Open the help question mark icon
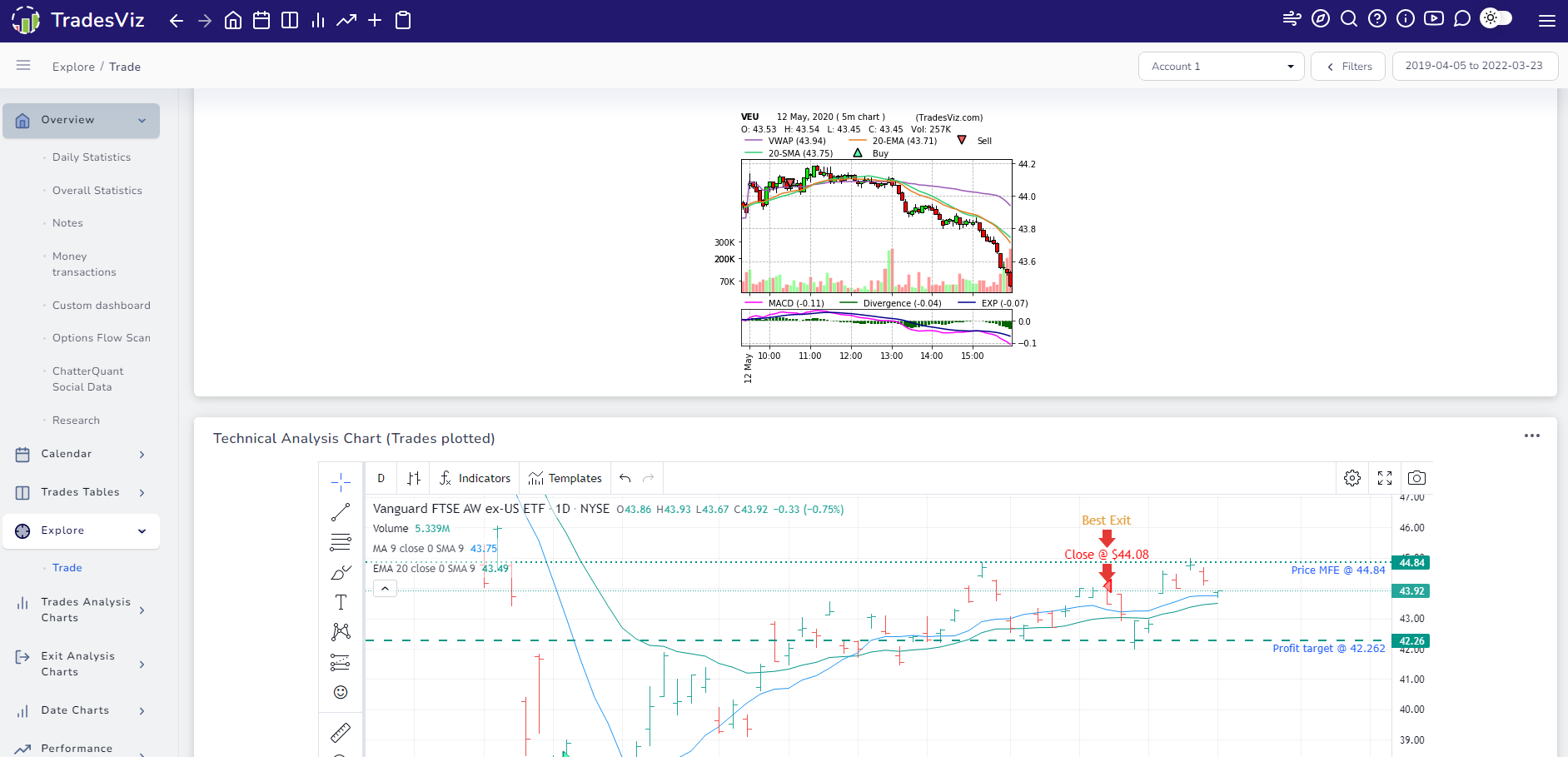The image size is (1568, 757). click(1377, 18)
